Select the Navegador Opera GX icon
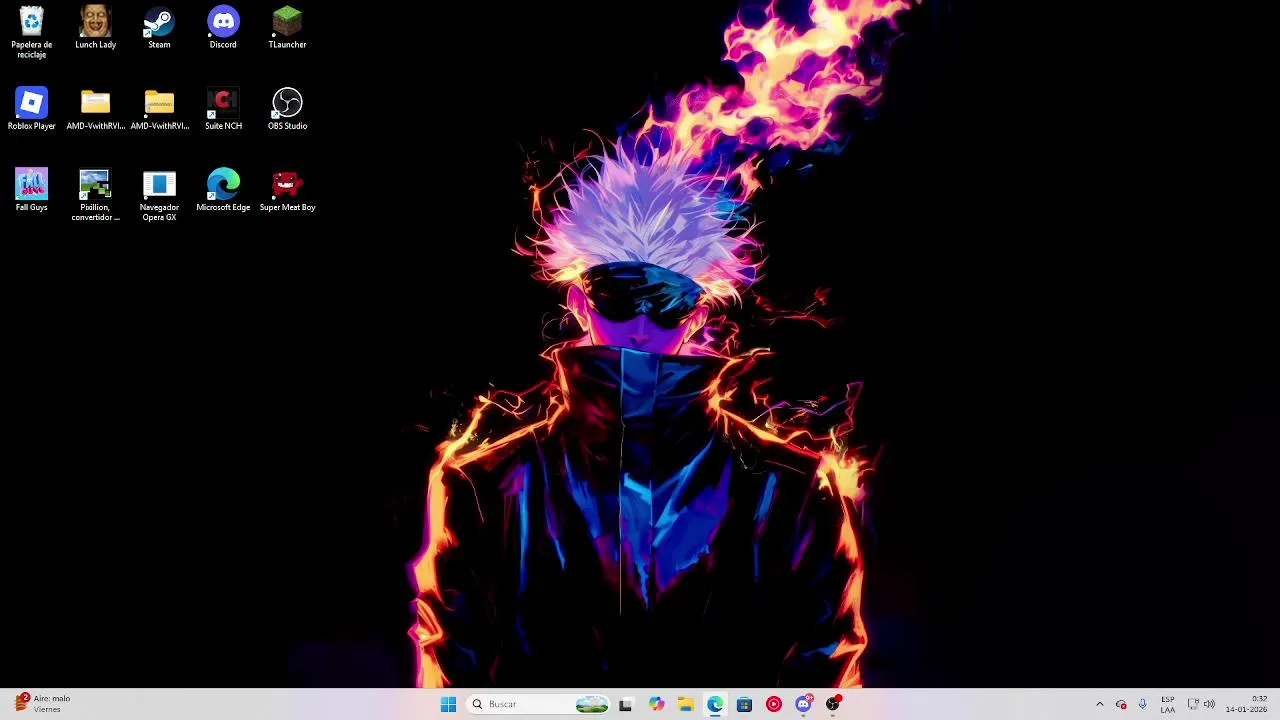 pyautogui.click(x=159, y=195)
